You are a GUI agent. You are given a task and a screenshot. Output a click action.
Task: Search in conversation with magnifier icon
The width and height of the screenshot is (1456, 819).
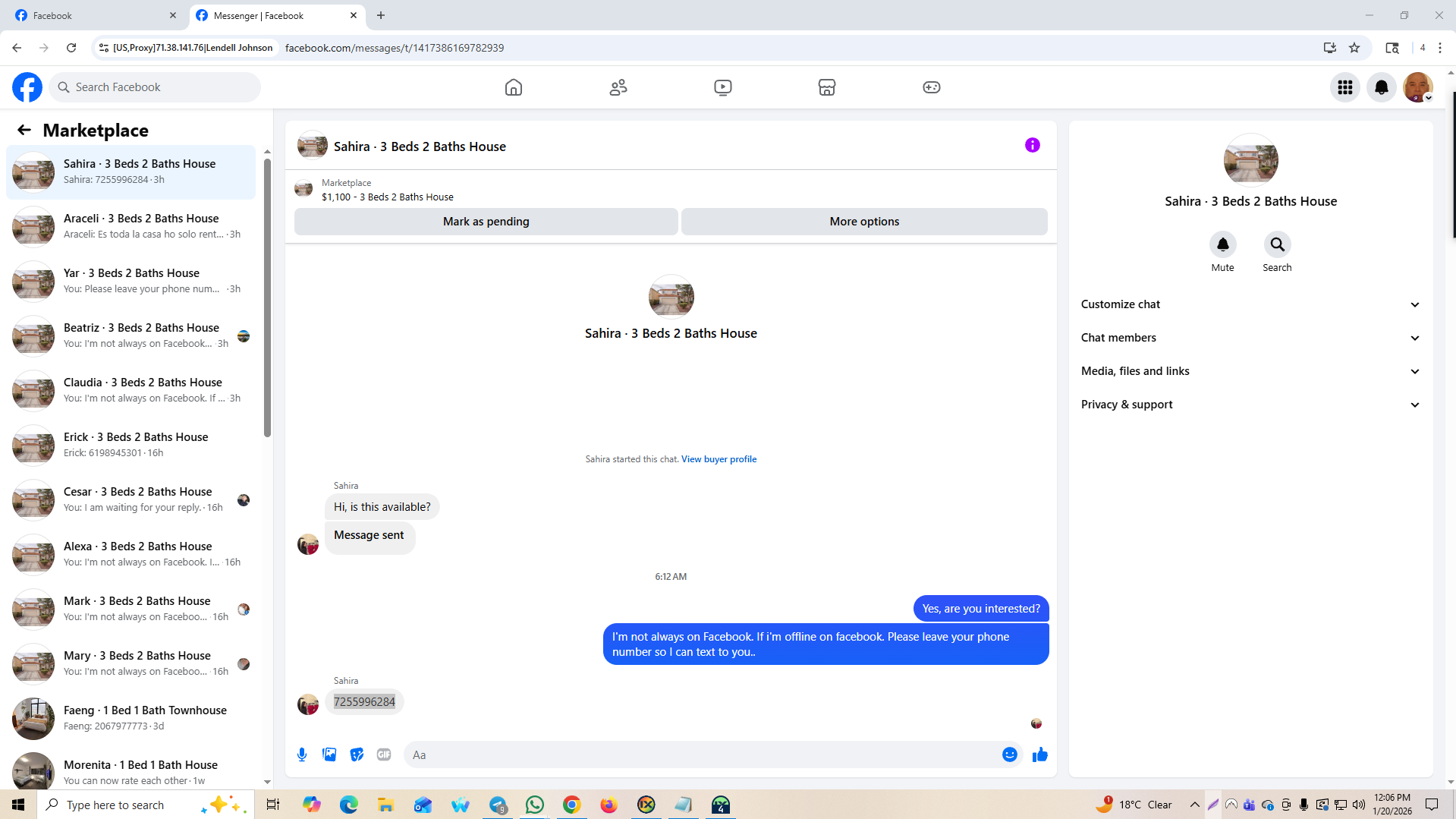[1278, 244]
